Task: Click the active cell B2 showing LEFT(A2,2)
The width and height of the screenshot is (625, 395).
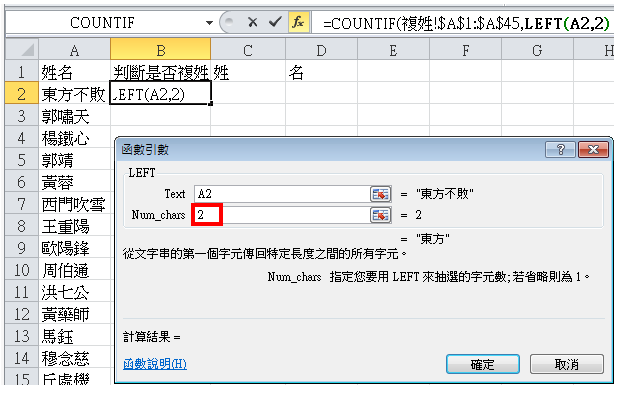Action: (161, 94)
